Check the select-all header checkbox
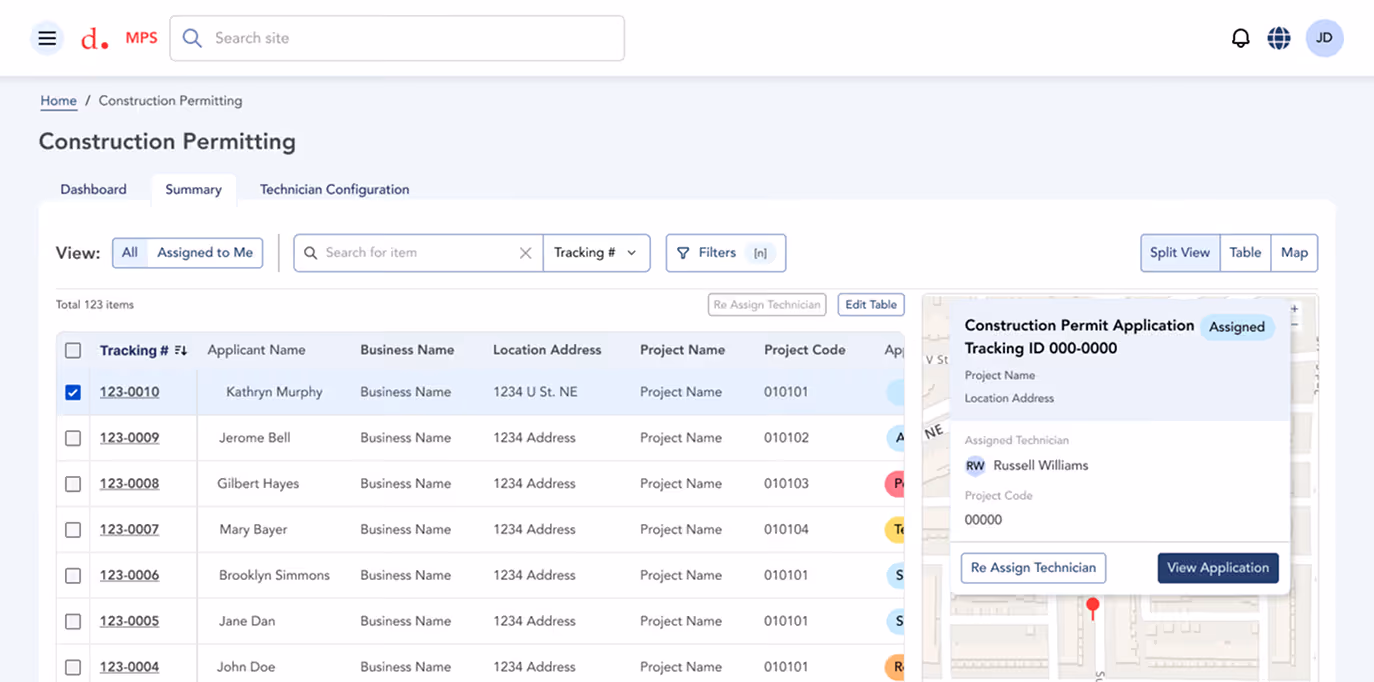Screen dimensions: 1374x682 [73, 350]
